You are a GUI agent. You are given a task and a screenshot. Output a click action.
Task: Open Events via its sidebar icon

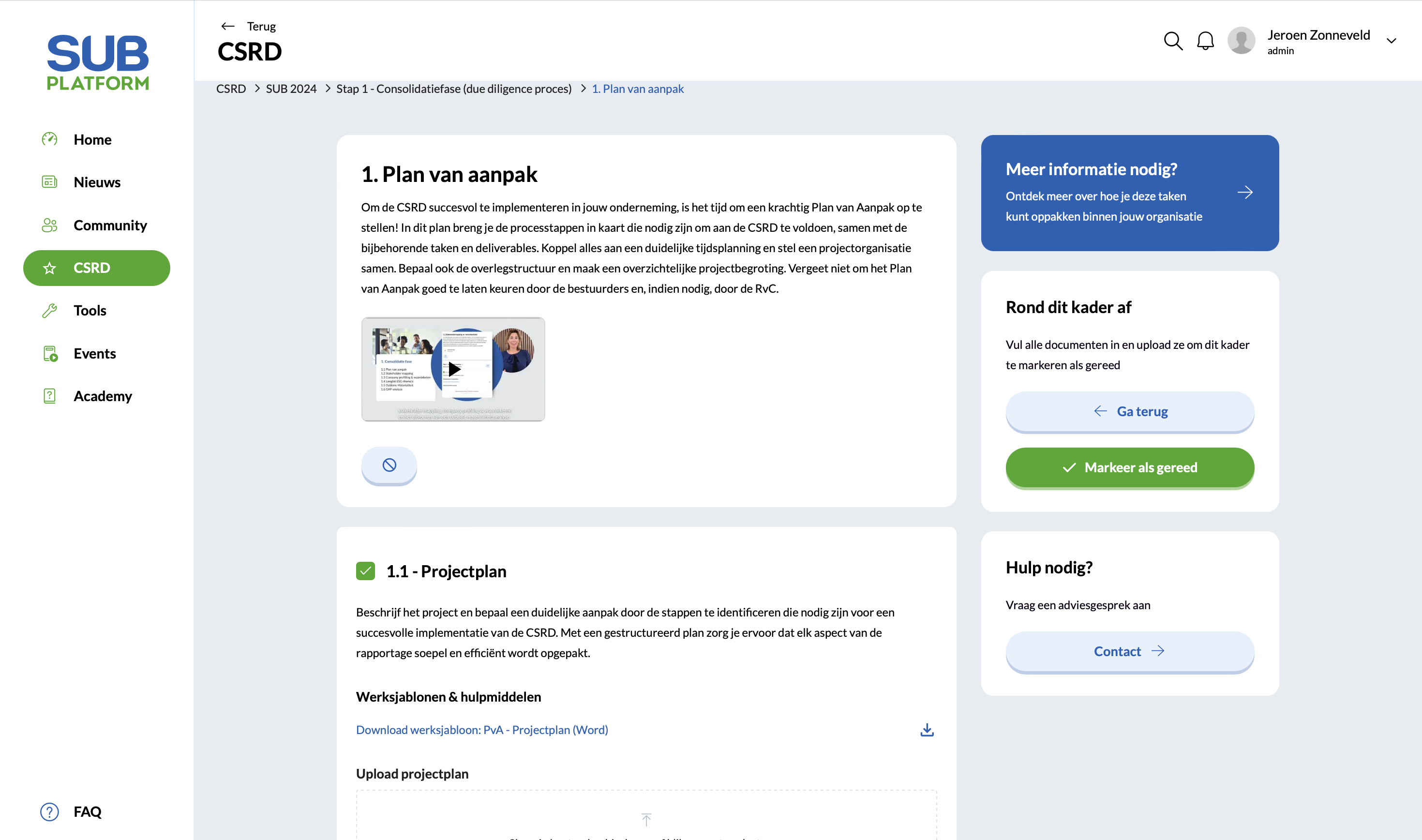[x=49, y=353]
